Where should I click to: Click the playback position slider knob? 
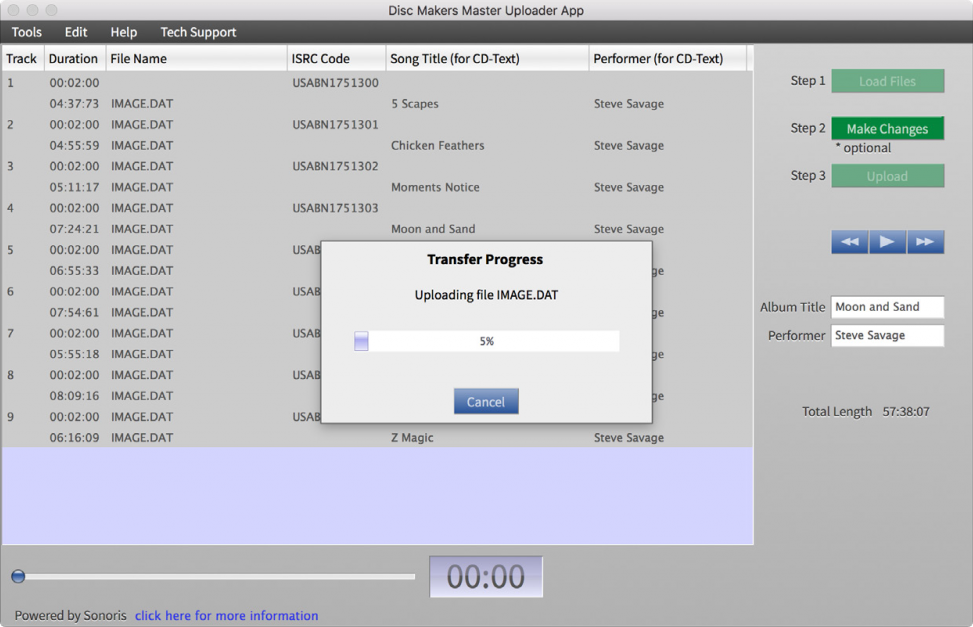(x=17, y=576)
